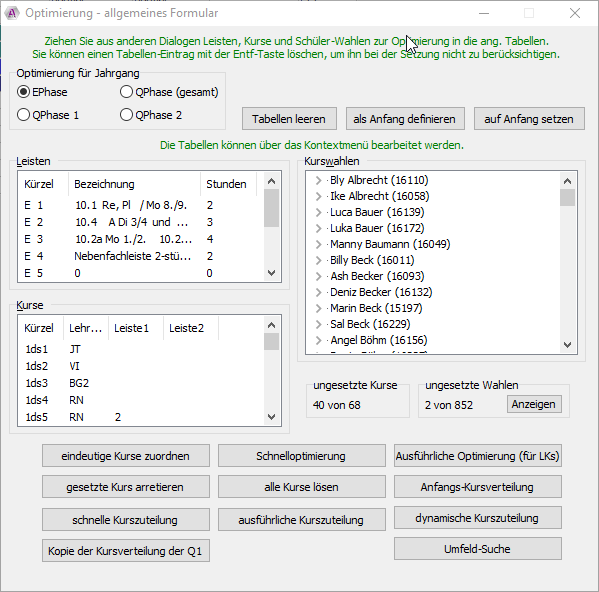Click Kürzel column header in Kurse
The height and width of the screenshot is (592, 599).
(x=41, y=328)
